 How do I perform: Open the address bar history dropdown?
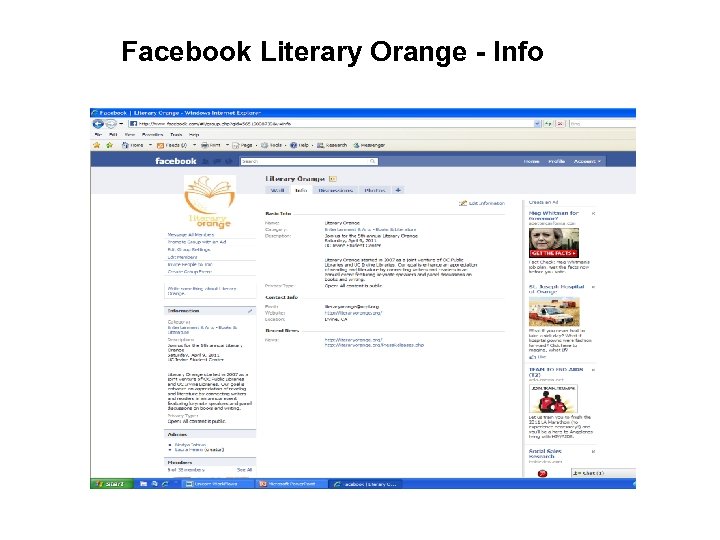(x=537, y=124)
